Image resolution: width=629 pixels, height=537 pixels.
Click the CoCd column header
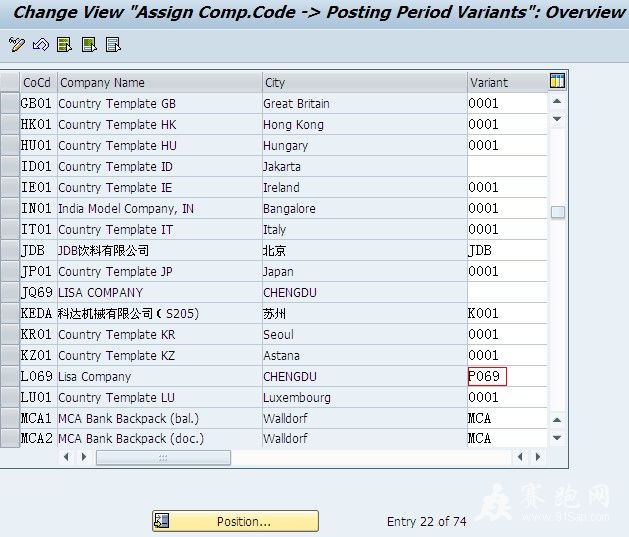click(x=39, y=82)
